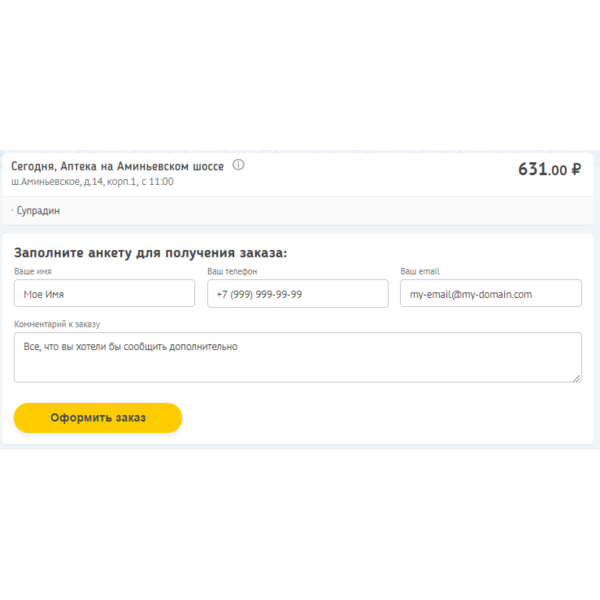The height and width of the screenshot is (600, 600).
Task: Select the 'Супрадин' order item
Action: pos(39,211)
